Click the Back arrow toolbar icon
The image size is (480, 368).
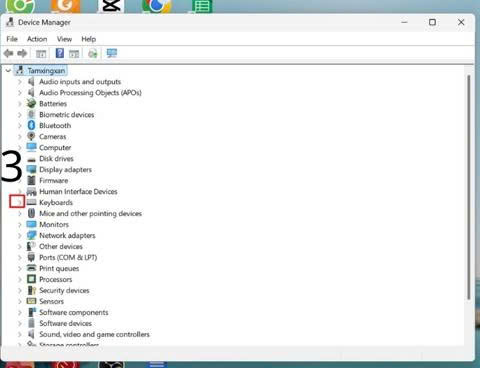coord(8,53)
